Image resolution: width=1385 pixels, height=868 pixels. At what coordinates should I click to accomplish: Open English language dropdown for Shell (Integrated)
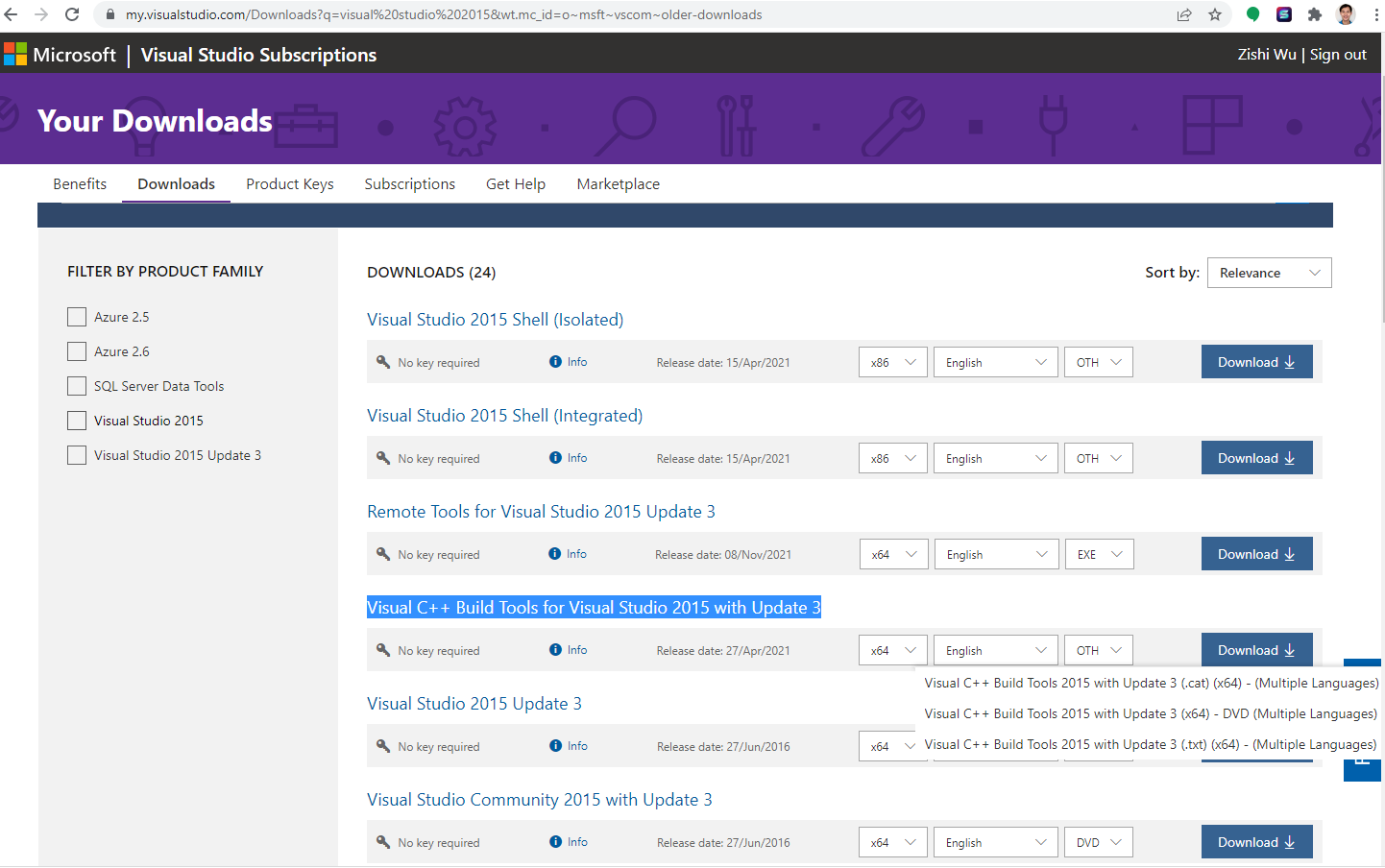point(996,458)
